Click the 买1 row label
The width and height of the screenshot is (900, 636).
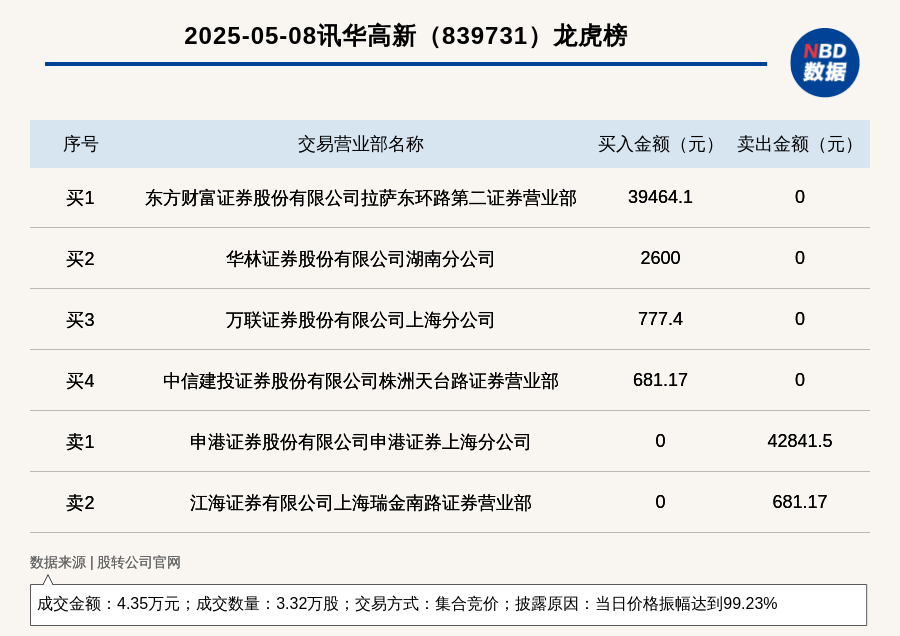80,197
